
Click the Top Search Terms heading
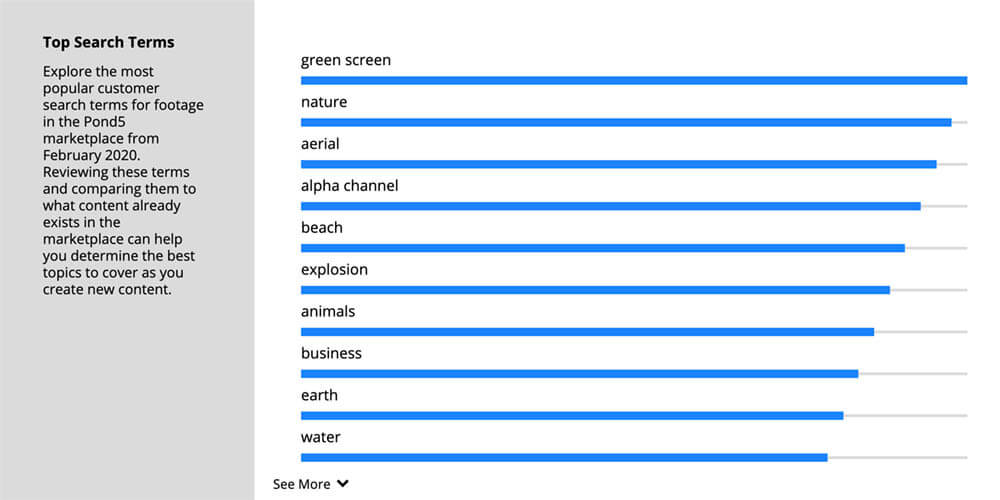tap(108, 42)
